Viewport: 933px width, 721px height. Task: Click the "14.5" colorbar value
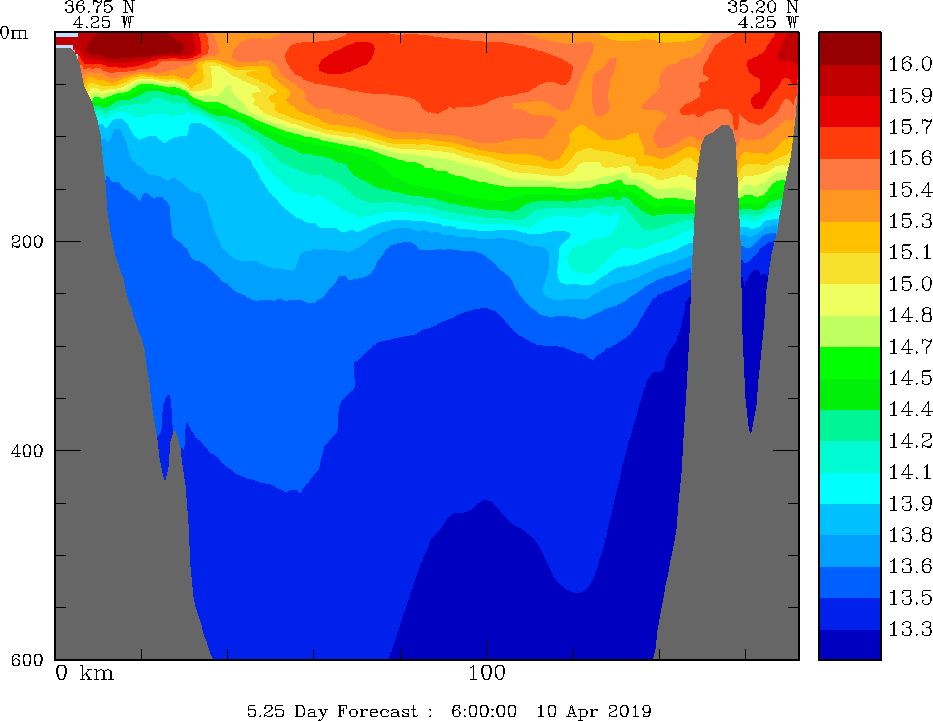[x=910, y=378]
